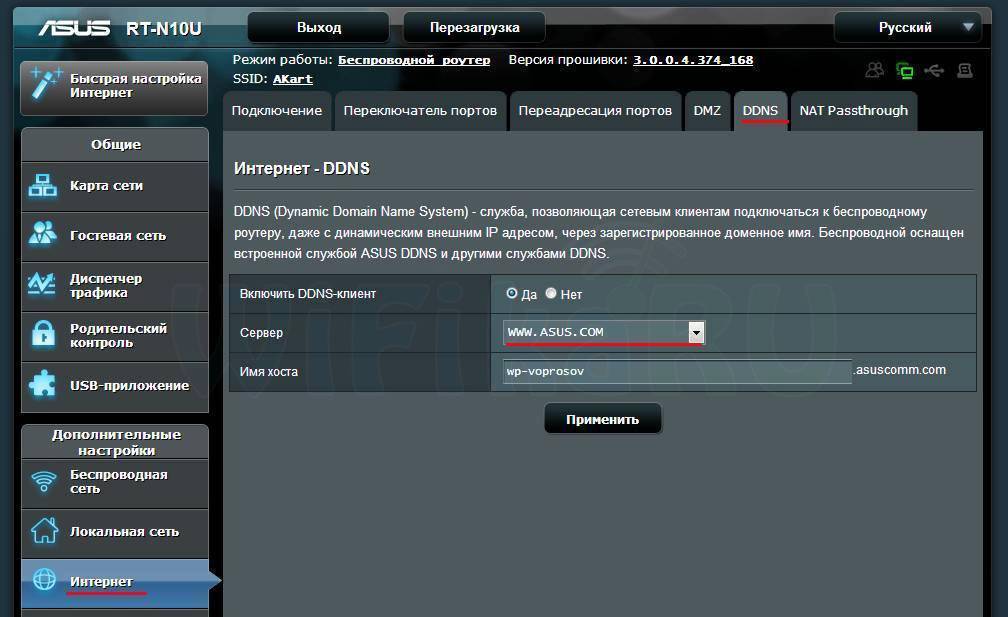The height and width of the screenshot is (617, 1008).
Task: Click the Parental Control padlock icon
Action: click(43, 335)
